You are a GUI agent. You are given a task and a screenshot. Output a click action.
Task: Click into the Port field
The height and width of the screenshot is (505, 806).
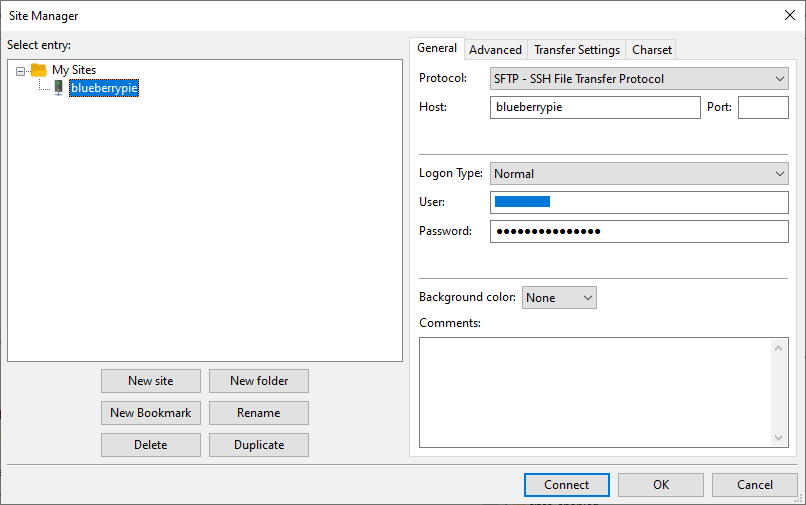click(x=763, y=107)
